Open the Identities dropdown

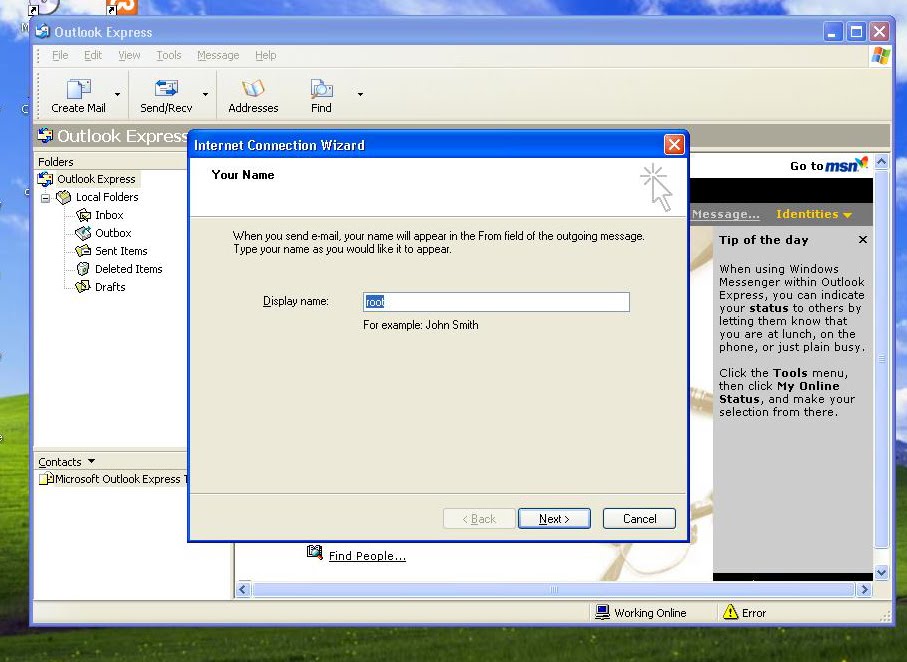(x=814, y=214)
